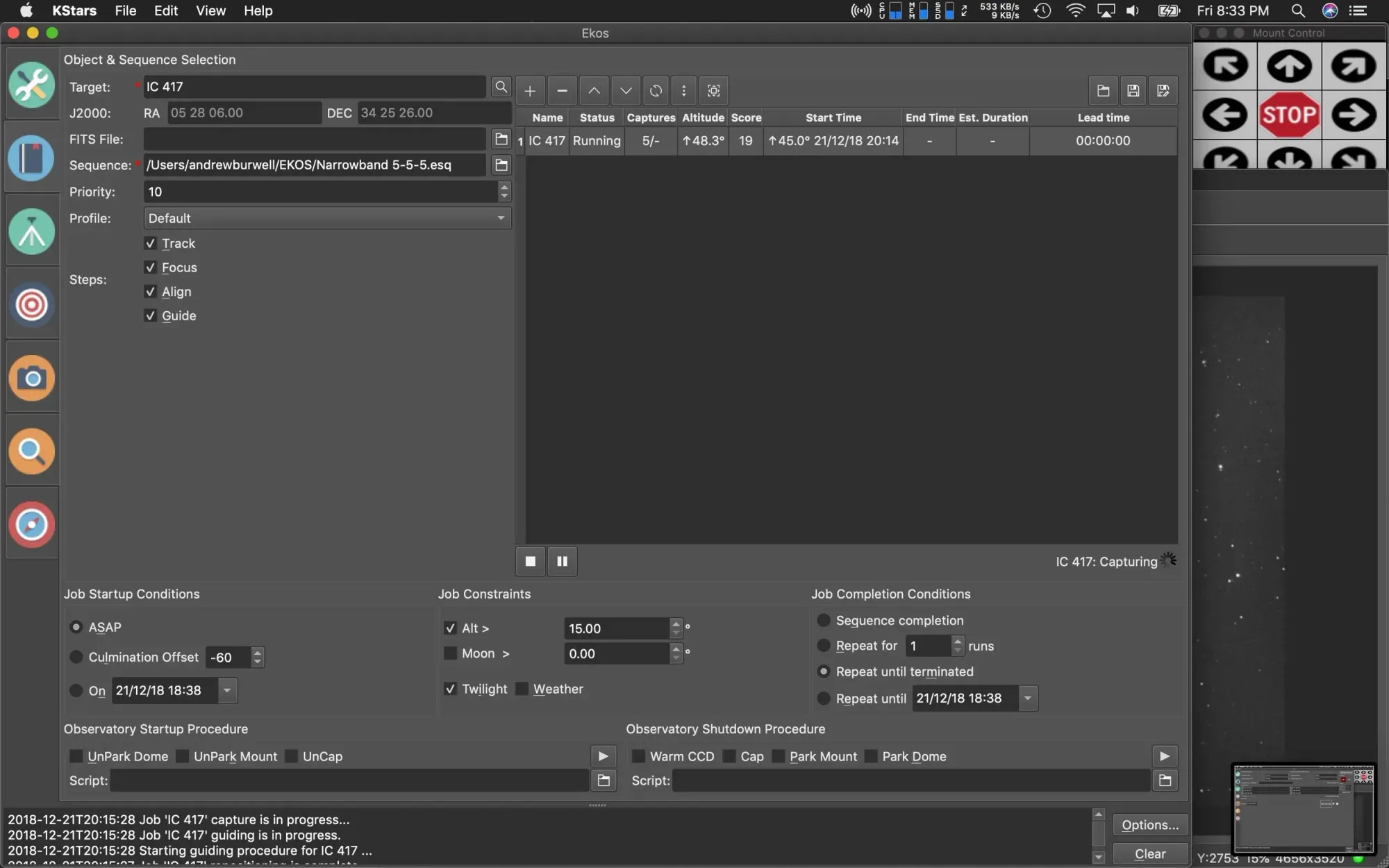Screen dimensions: 1389x868
Task: Uncheck the Focus step checkbox
Action: click(150, 267)
